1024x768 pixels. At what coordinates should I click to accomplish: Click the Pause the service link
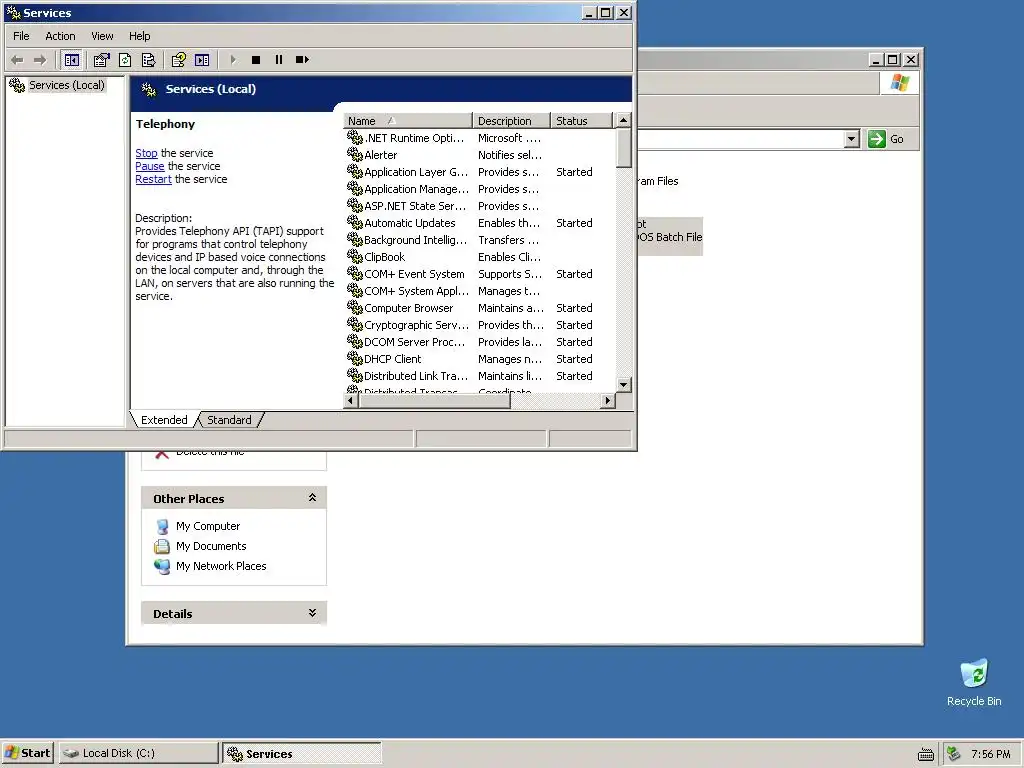point(150,166)
